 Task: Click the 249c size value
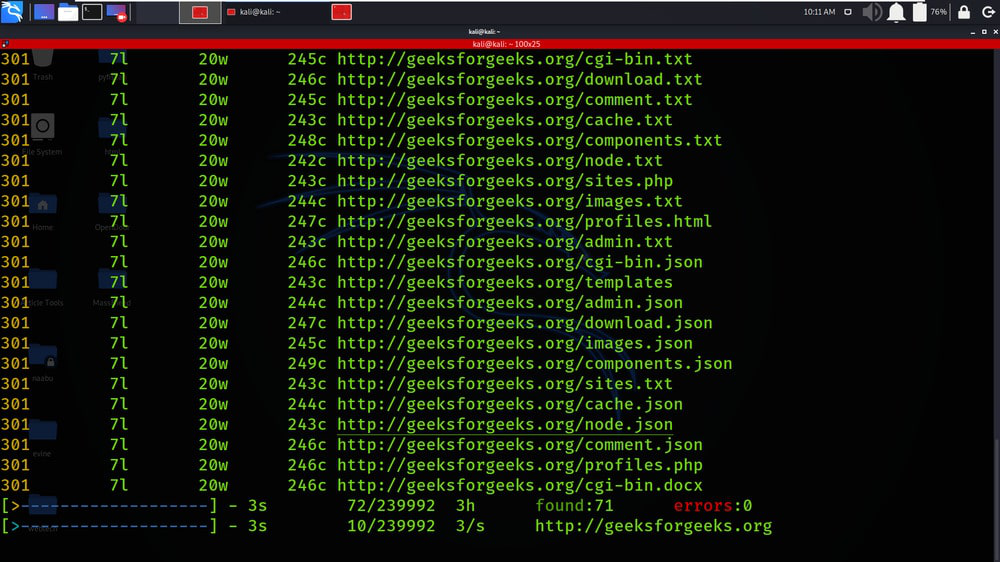click(x=307, y=364)
